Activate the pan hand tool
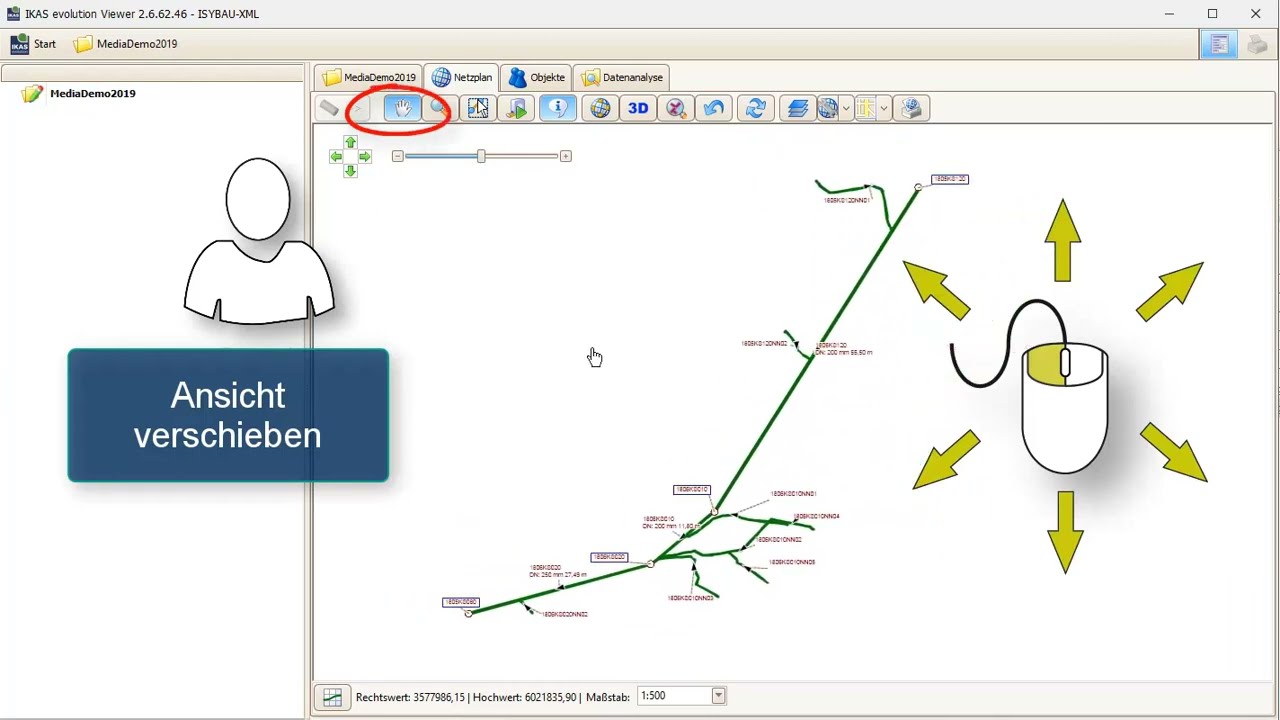This screenshot has height=720, width=1280. tap(402, 108)
